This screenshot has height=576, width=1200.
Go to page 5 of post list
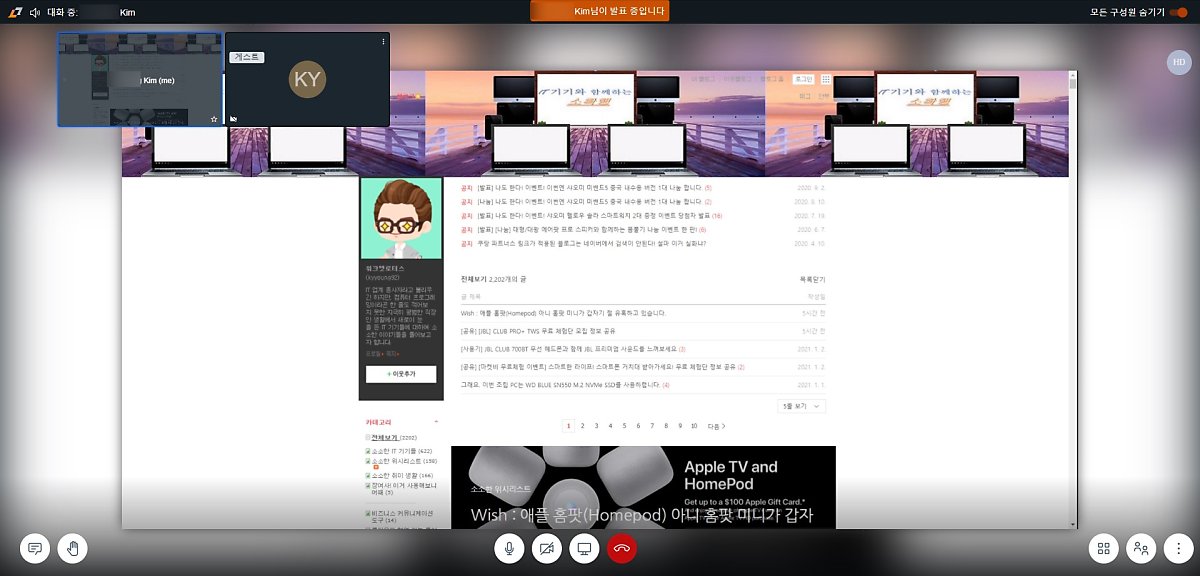(624, 426)
